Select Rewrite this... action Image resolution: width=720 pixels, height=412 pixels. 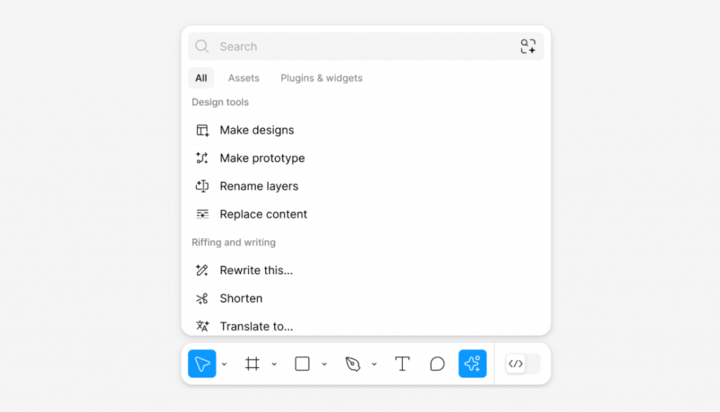(366, 270)
